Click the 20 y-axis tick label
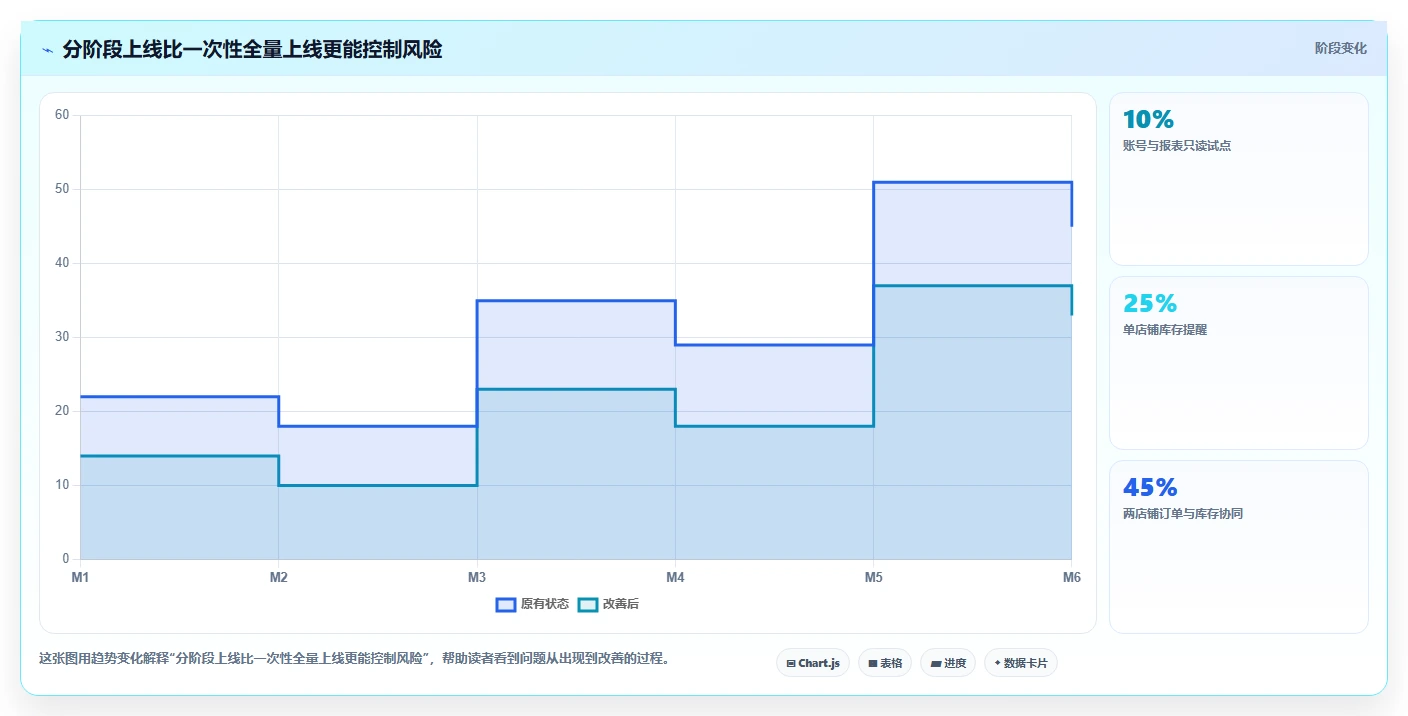This screenshot has height=716, width=1408. pyautogui.click(x=62, y=411)
